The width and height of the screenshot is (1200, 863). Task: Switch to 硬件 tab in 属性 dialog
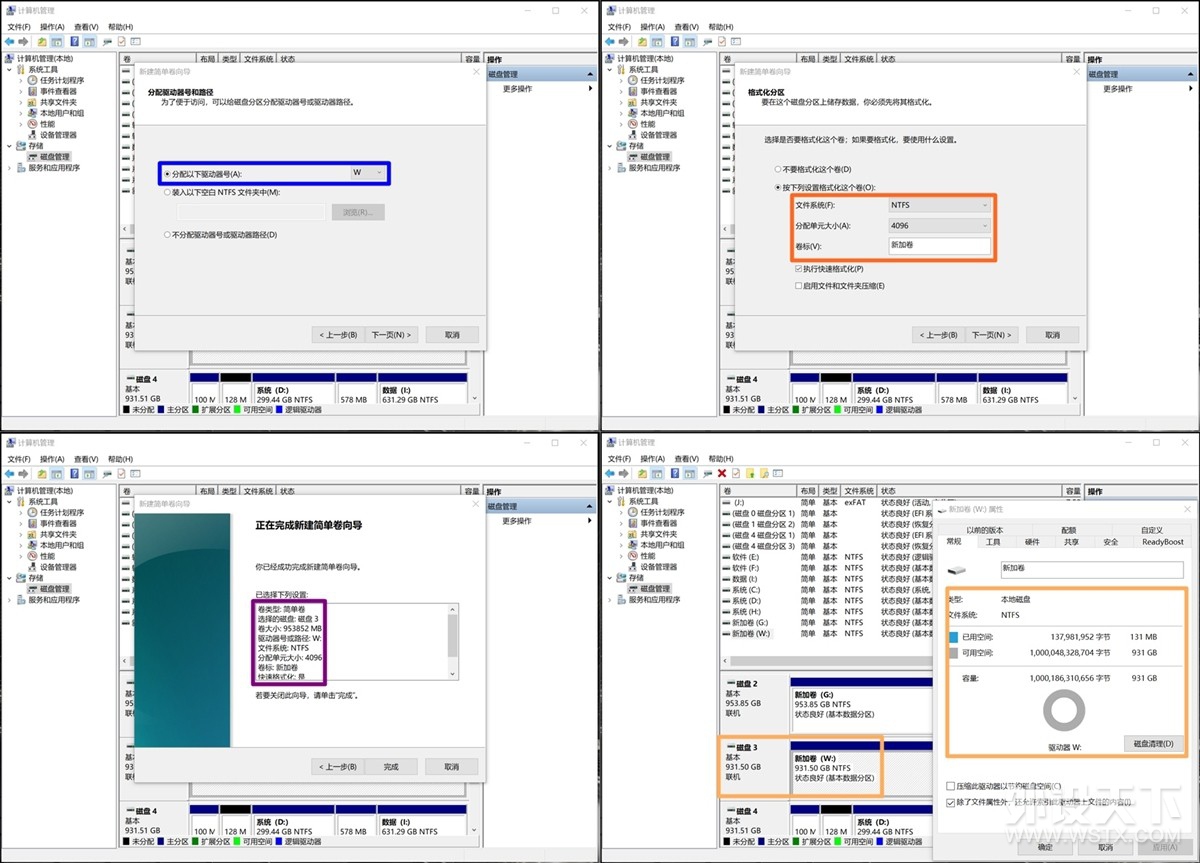[1032, 542]
